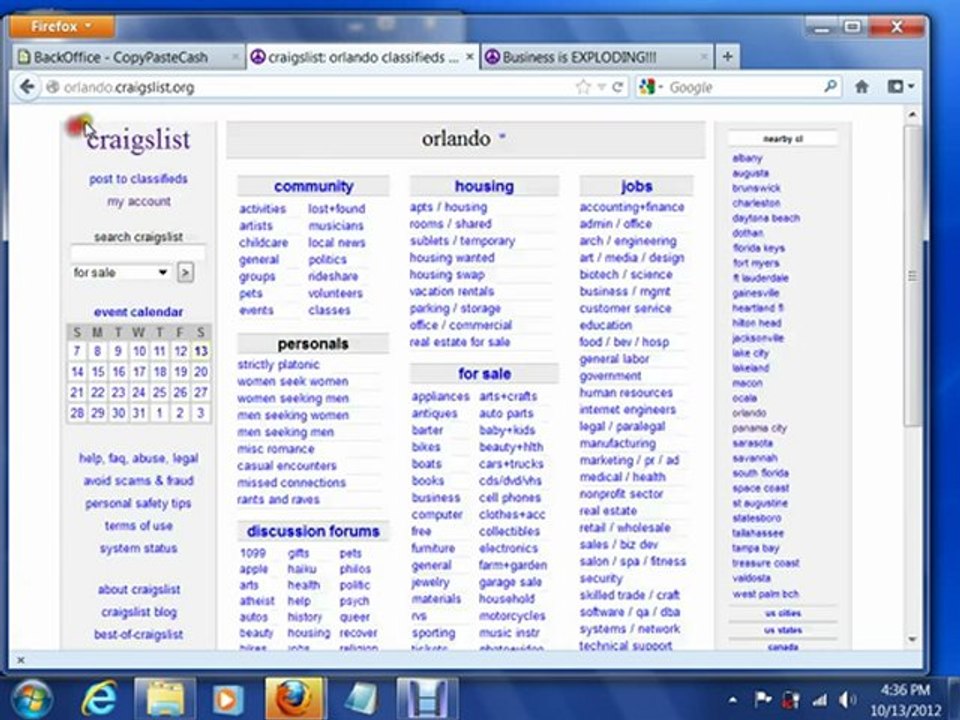Click the browser Back arrow button
960x720 pixels.
(26, 87)
